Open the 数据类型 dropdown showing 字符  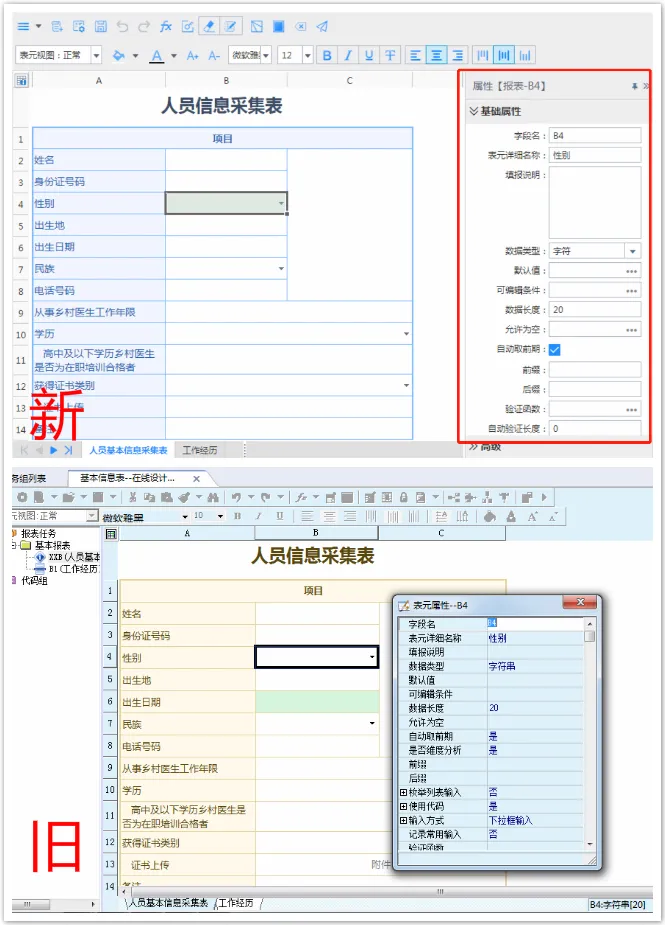point(632,251)
